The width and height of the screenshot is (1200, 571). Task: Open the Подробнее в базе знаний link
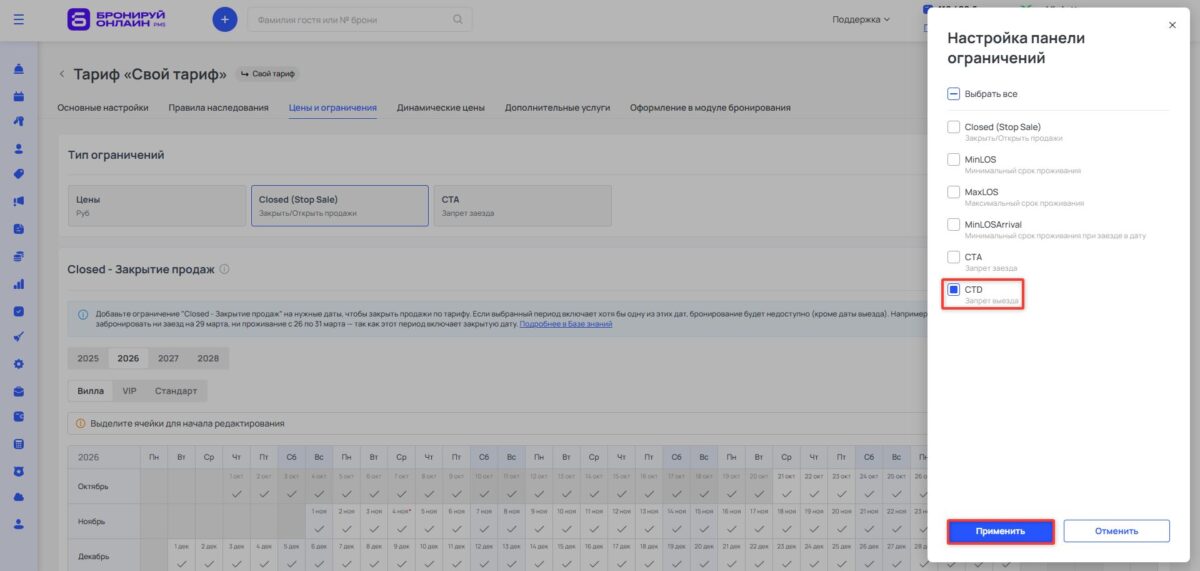click(x=566, y=324)
